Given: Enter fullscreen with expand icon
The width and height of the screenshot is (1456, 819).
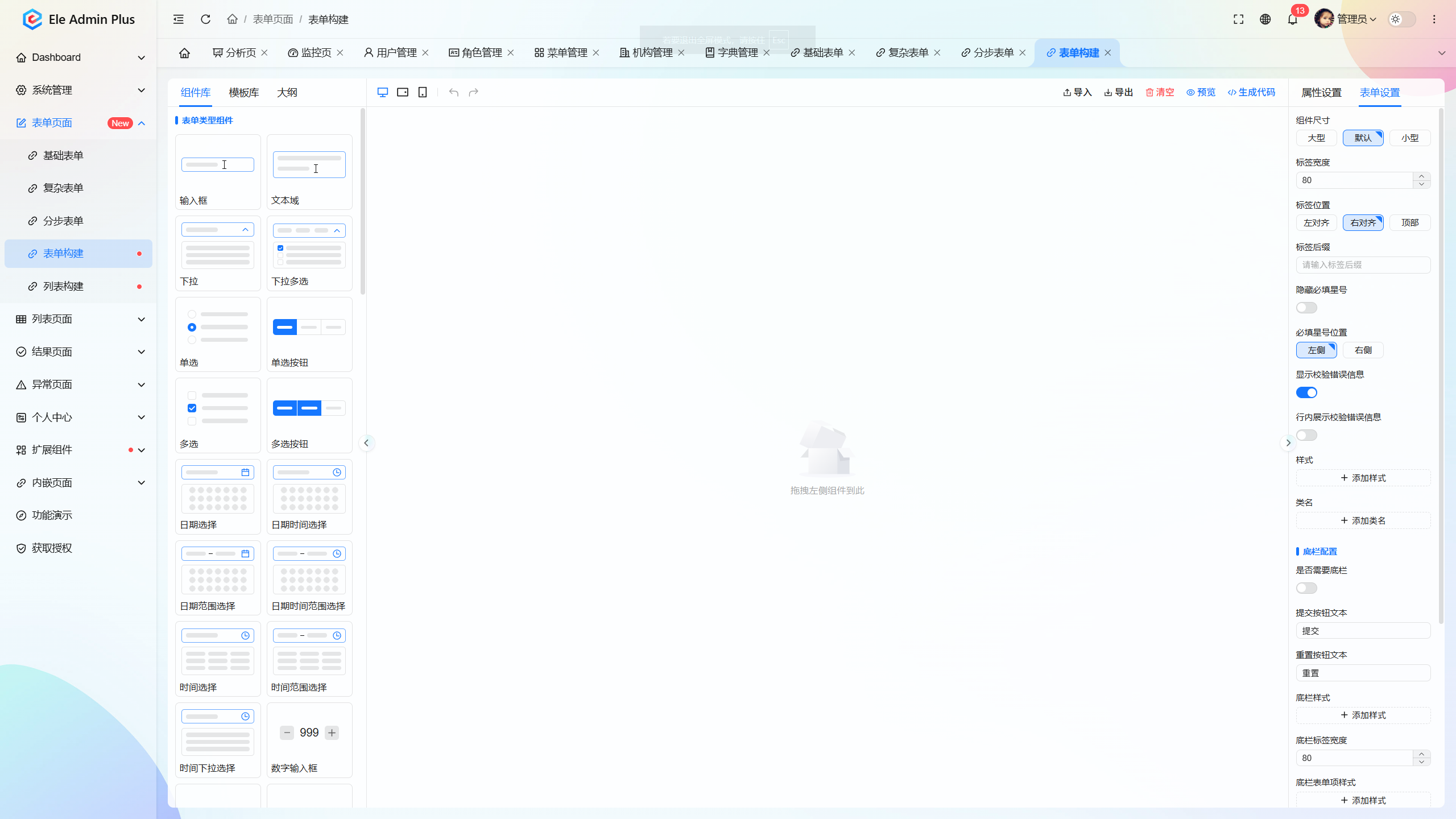Looking at the screenshot, I should click(x=1238, y=19).
